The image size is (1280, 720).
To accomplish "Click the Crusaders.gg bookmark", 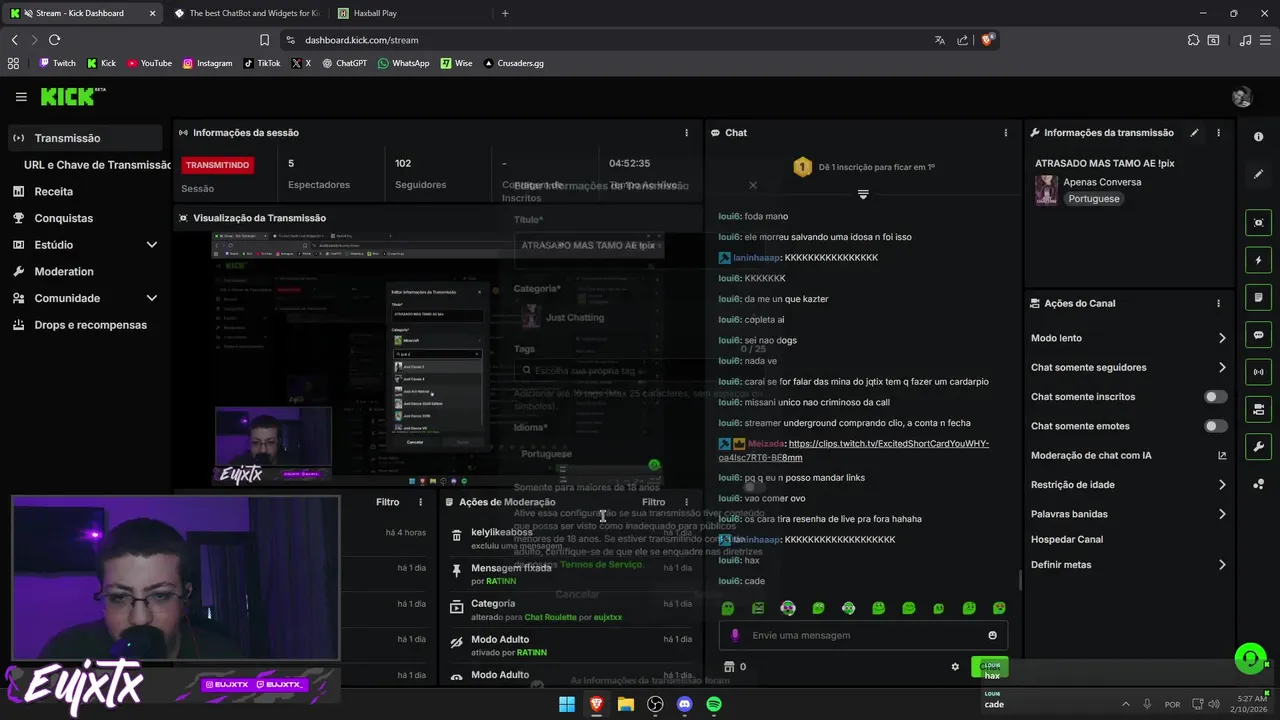I will [x=513, y=63].
